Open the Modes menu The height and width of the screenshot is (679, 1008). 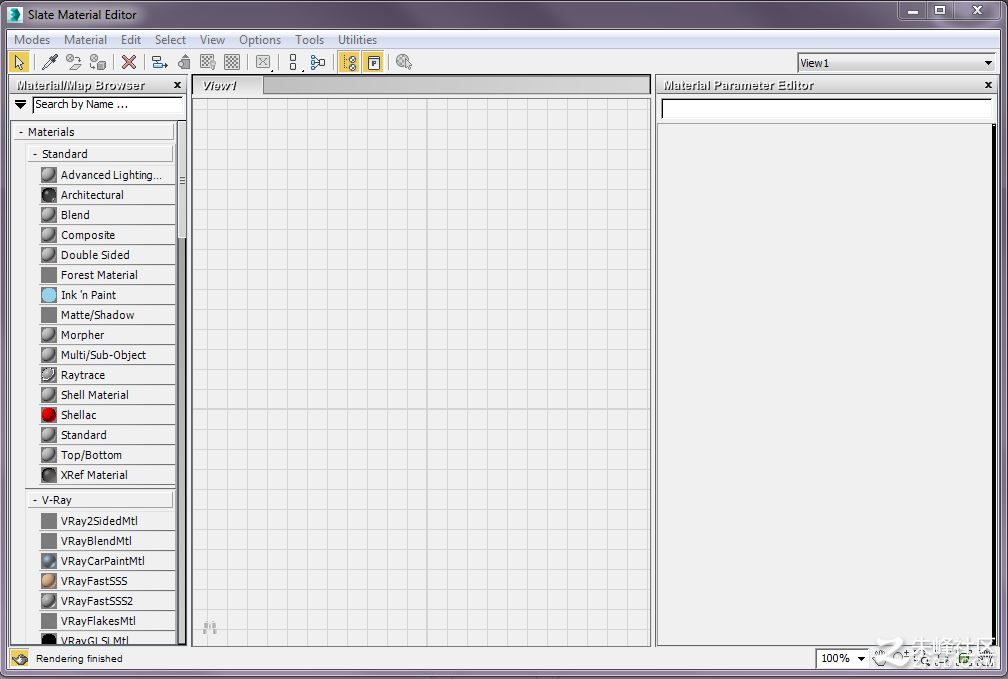click(x=32, y=40)
